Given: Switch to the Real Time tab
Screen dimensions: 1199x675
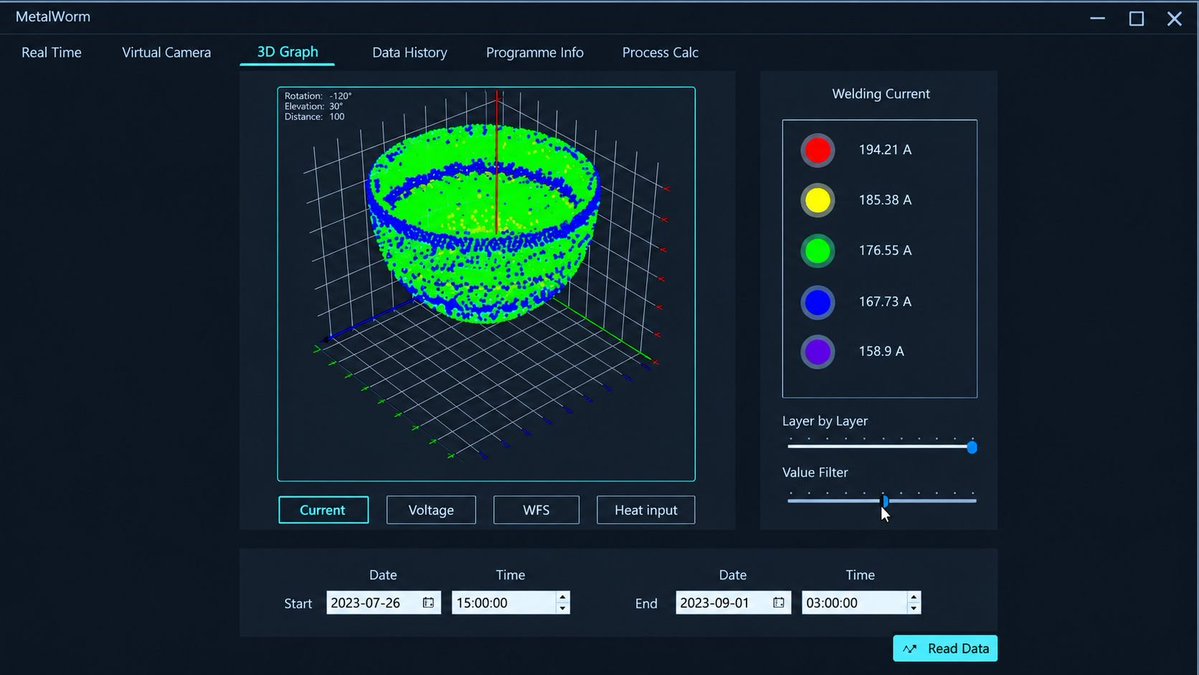Looking at the screenshot, I should (x=51, y=52).
